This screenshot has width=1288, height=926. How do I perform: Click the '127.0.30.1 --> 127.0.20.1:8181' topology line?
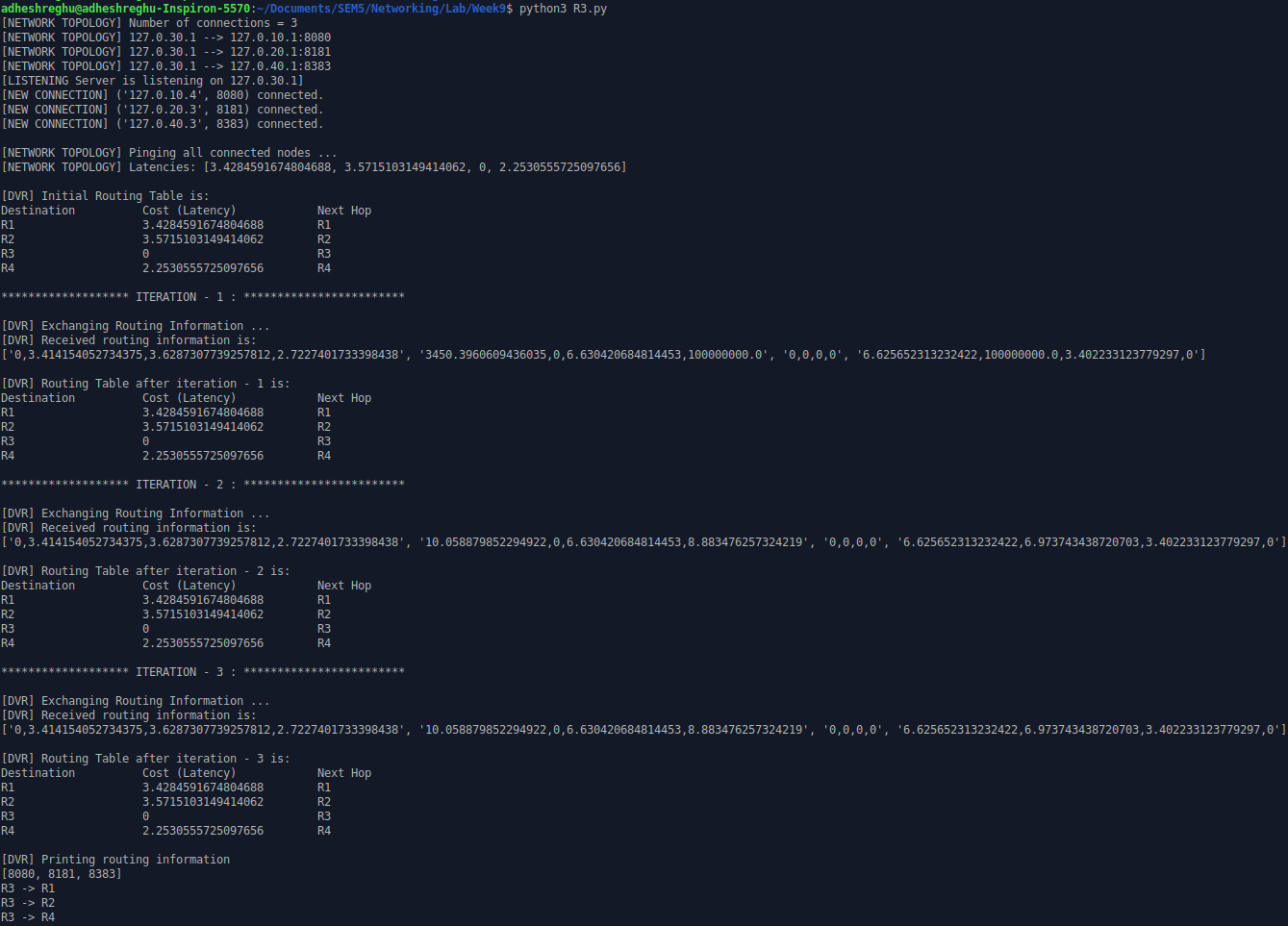(165, 52)
